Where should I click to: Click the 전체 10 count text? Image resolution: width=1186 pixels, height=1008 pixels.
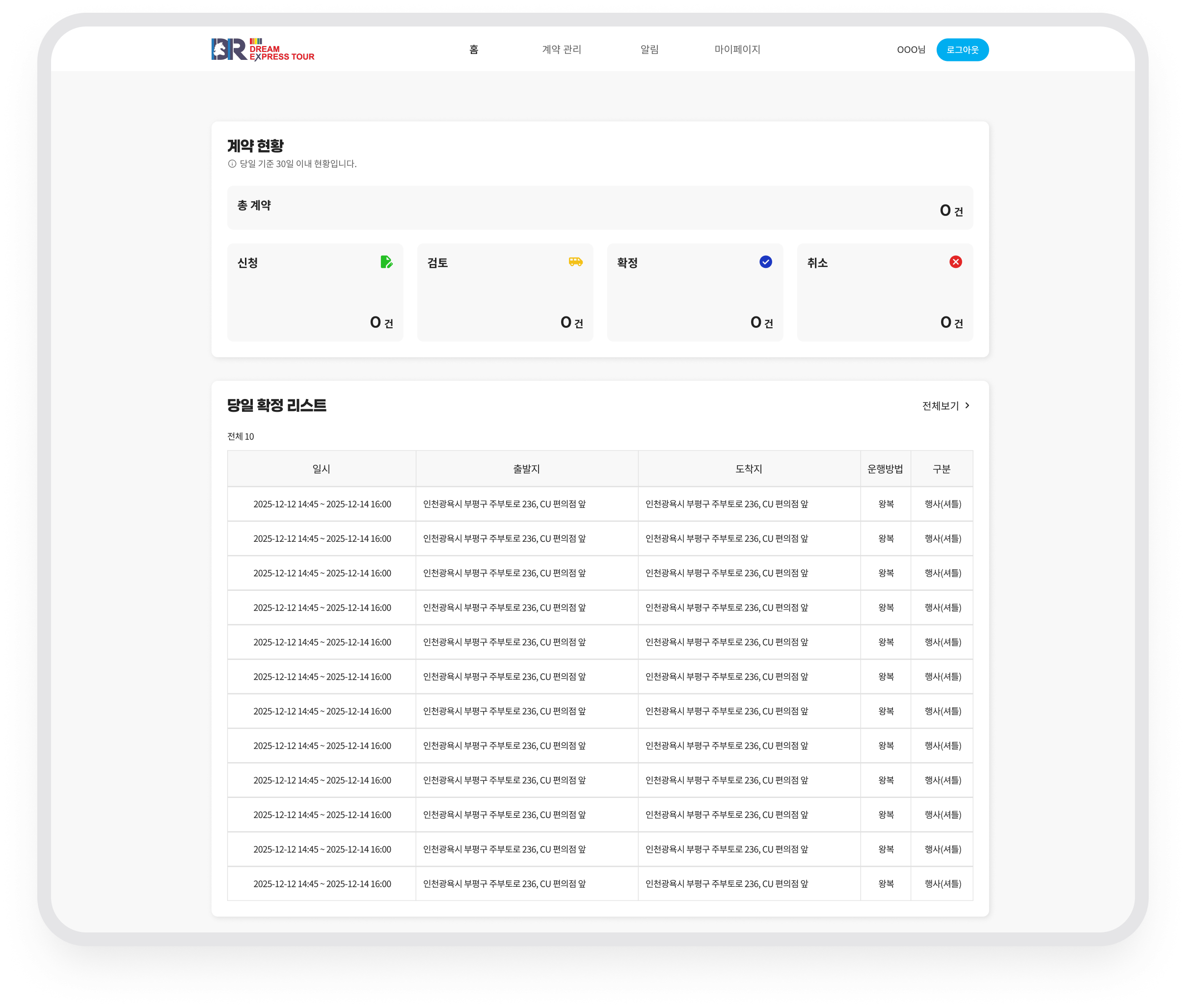(241, 437)
